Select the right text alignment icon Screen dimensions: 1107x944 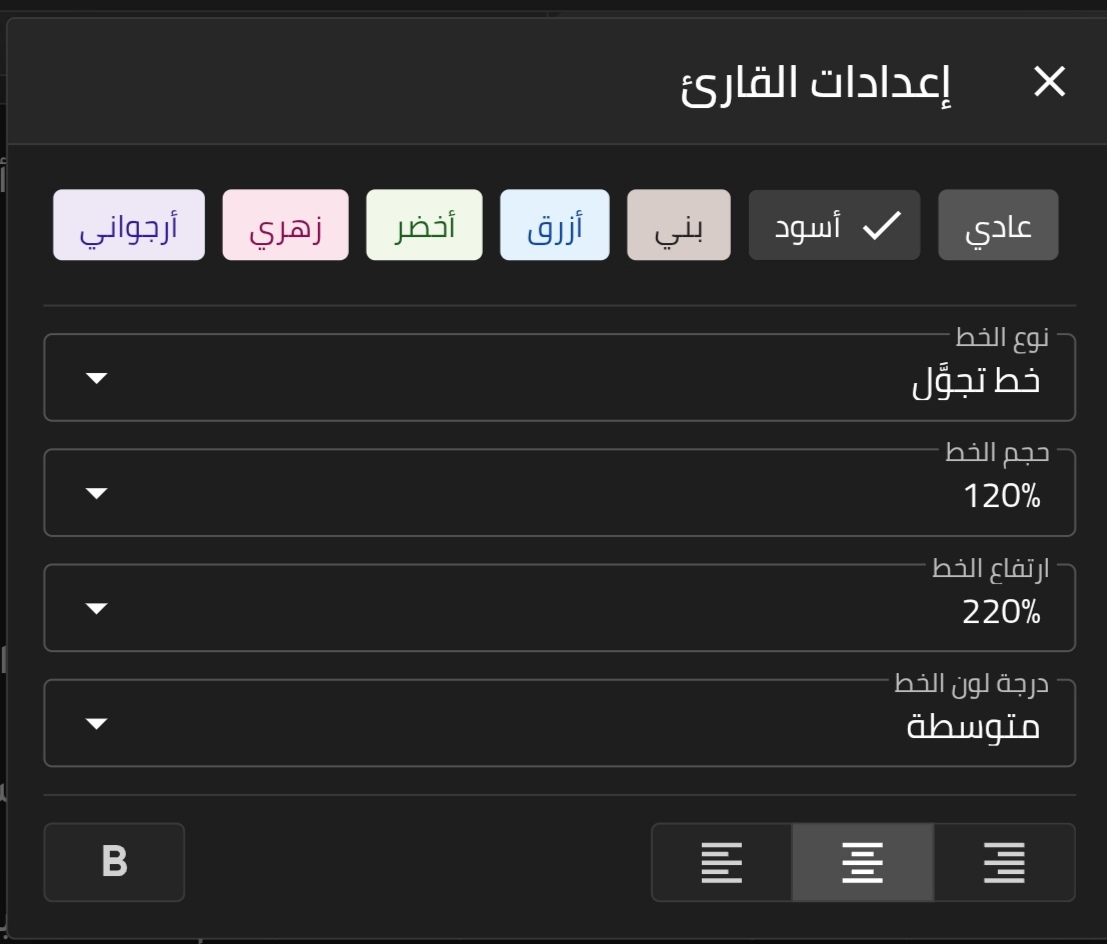1004,862
